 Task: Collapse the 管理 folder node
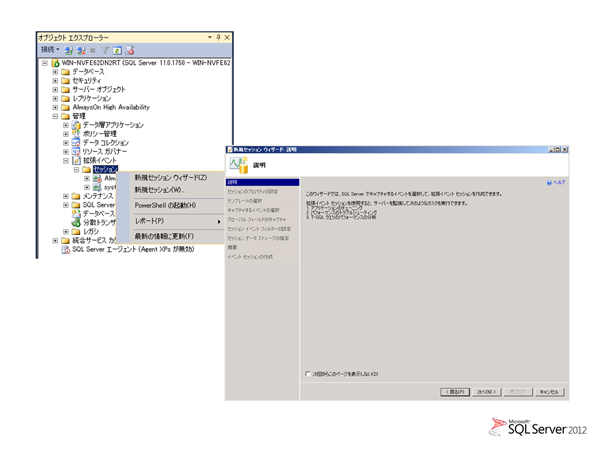pos(55,116)
